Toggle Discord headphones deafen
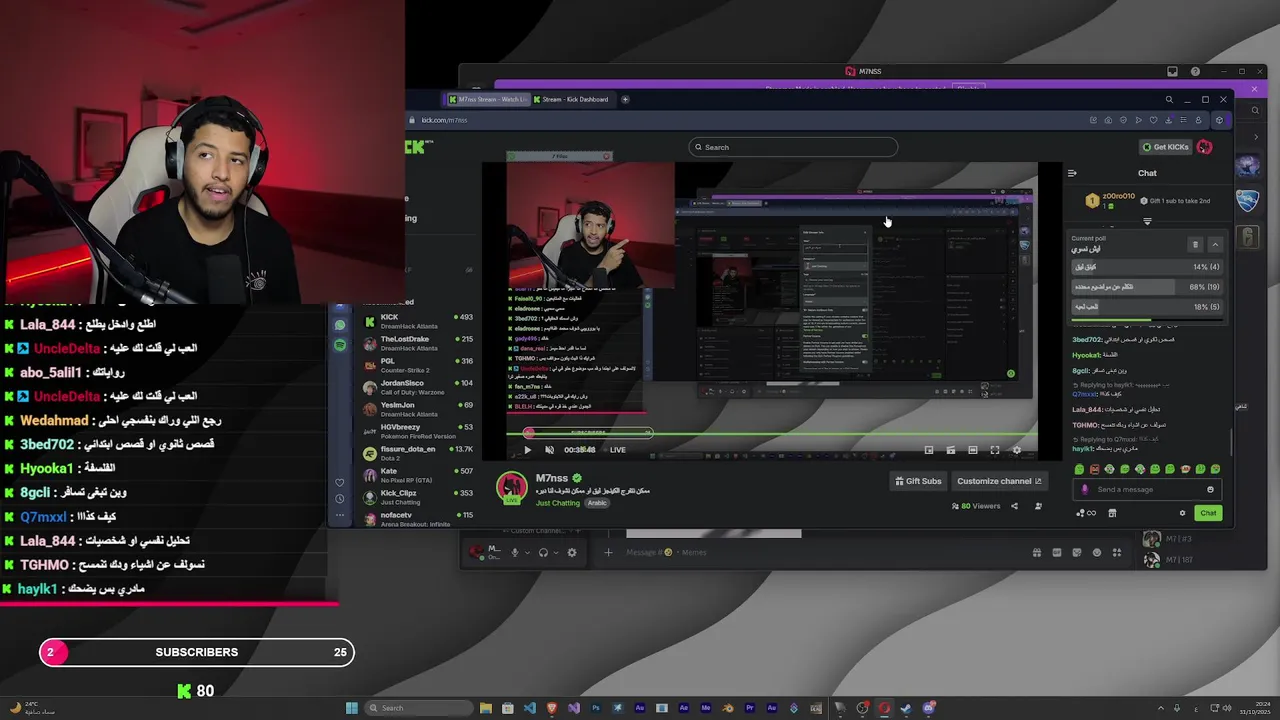 [x=543, y=552]
